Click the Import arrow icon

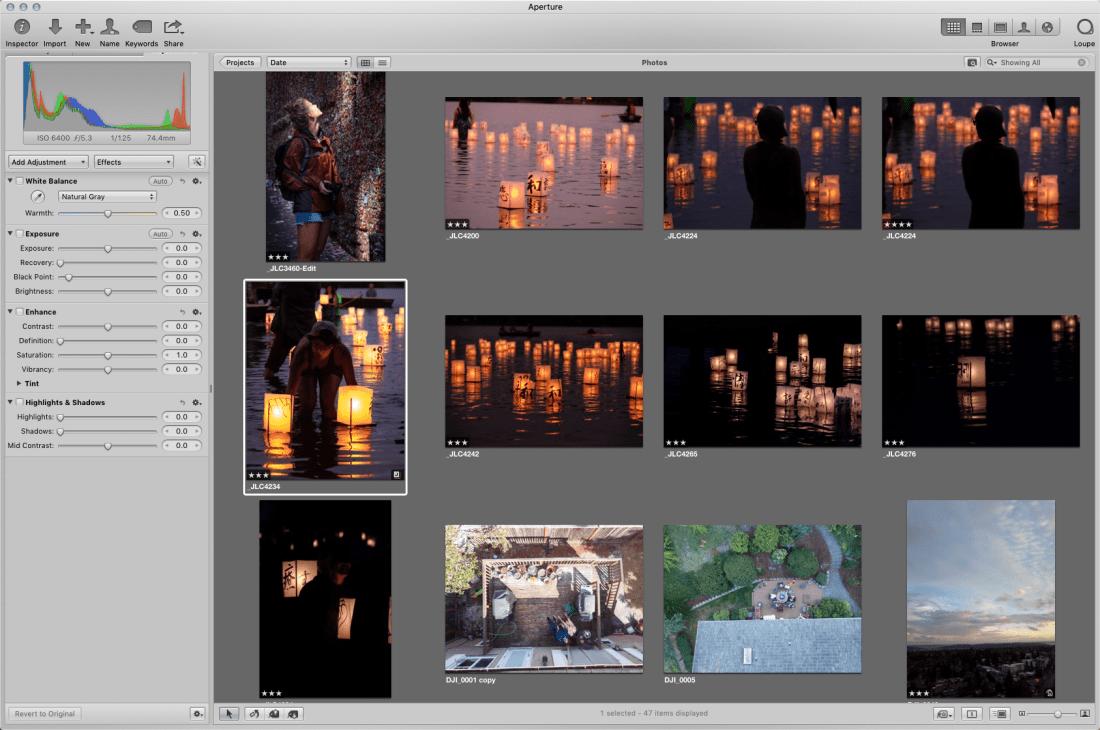(x=55, y=27)
